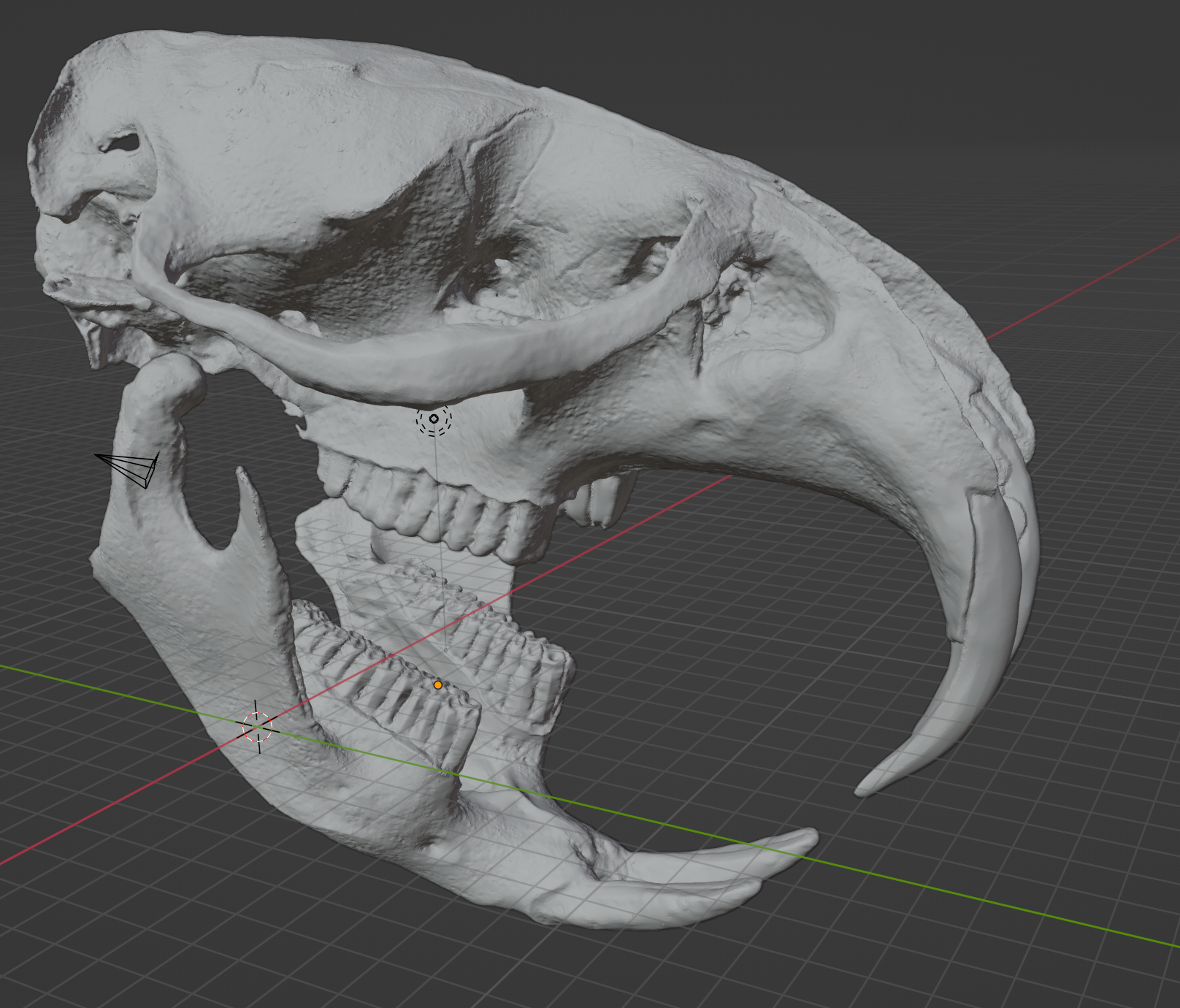The image size is (1180, 1008).
Task: Select the point light dashed-circle object
Action: pos(434,419)
